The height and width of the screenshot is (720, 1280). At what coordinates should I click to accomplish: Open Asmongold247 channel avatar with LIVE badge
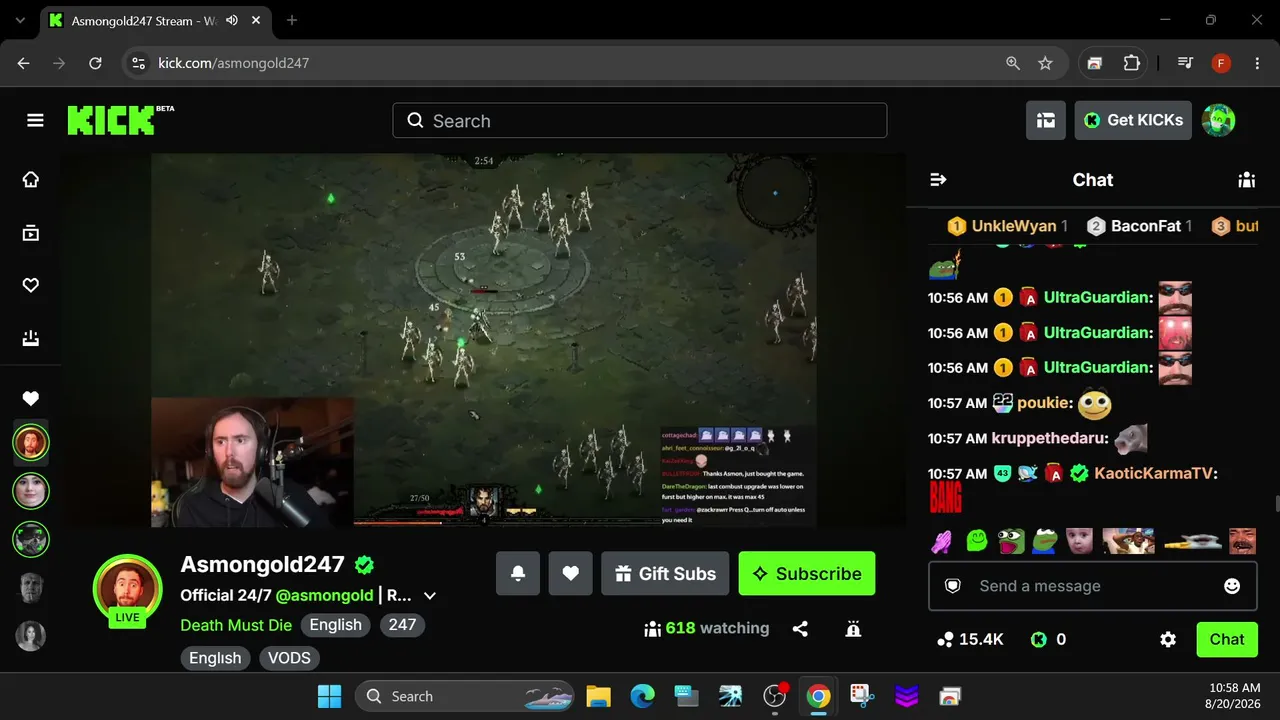(x=128, y=590)
